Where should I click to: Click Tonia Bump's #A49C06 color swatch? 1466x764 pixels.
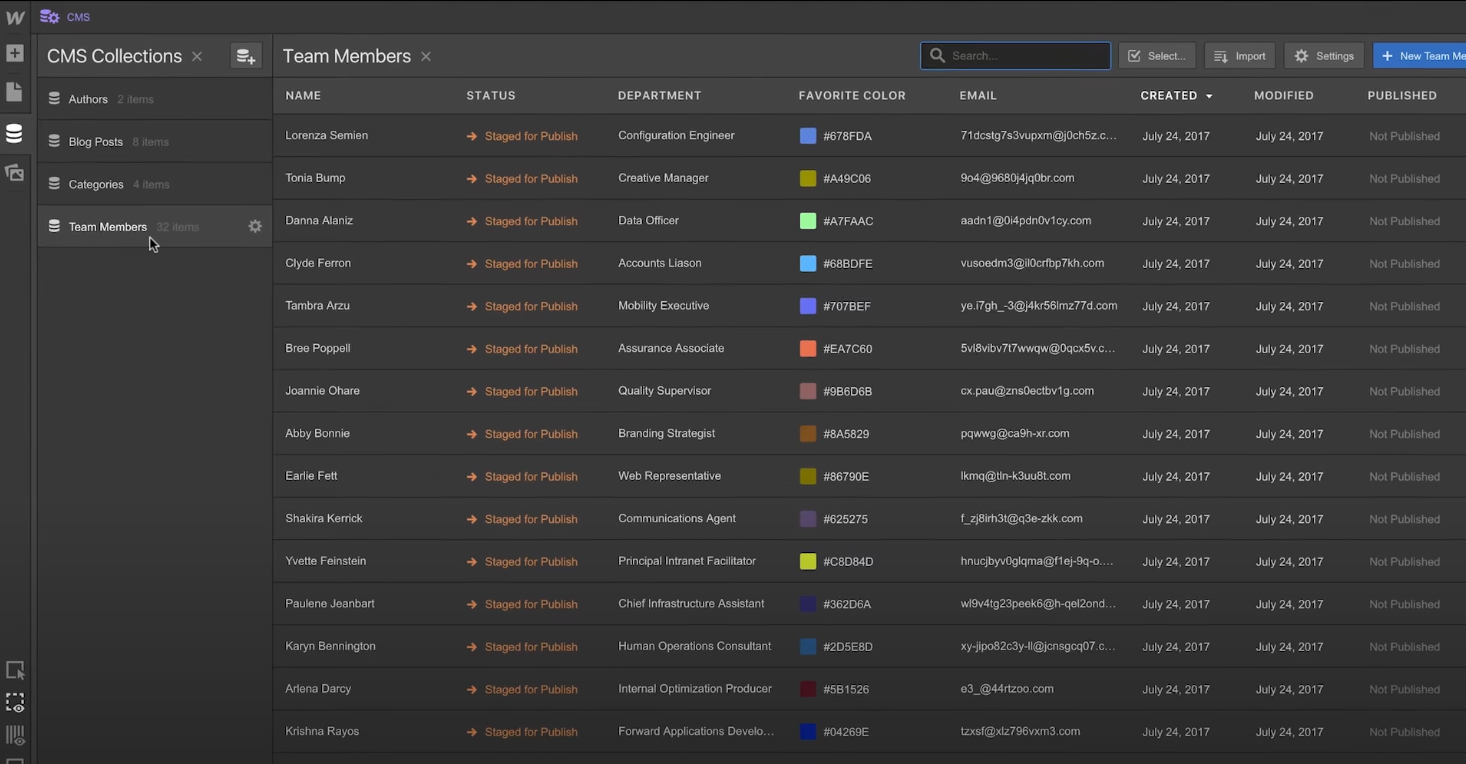(x=808, y=179)
